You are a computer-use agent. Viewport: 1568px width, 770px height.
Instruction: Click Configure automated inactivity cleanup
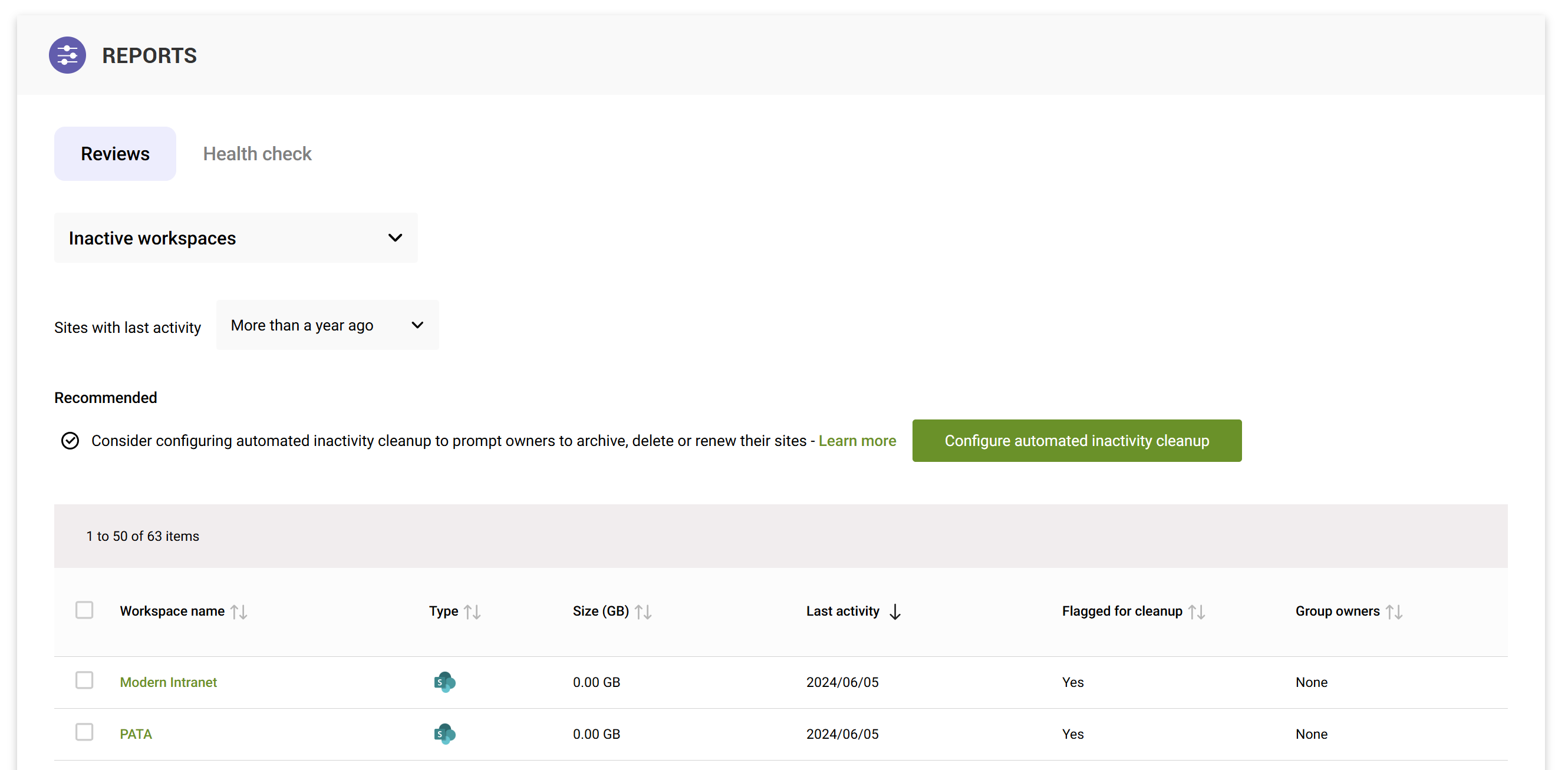[1076, 440]
